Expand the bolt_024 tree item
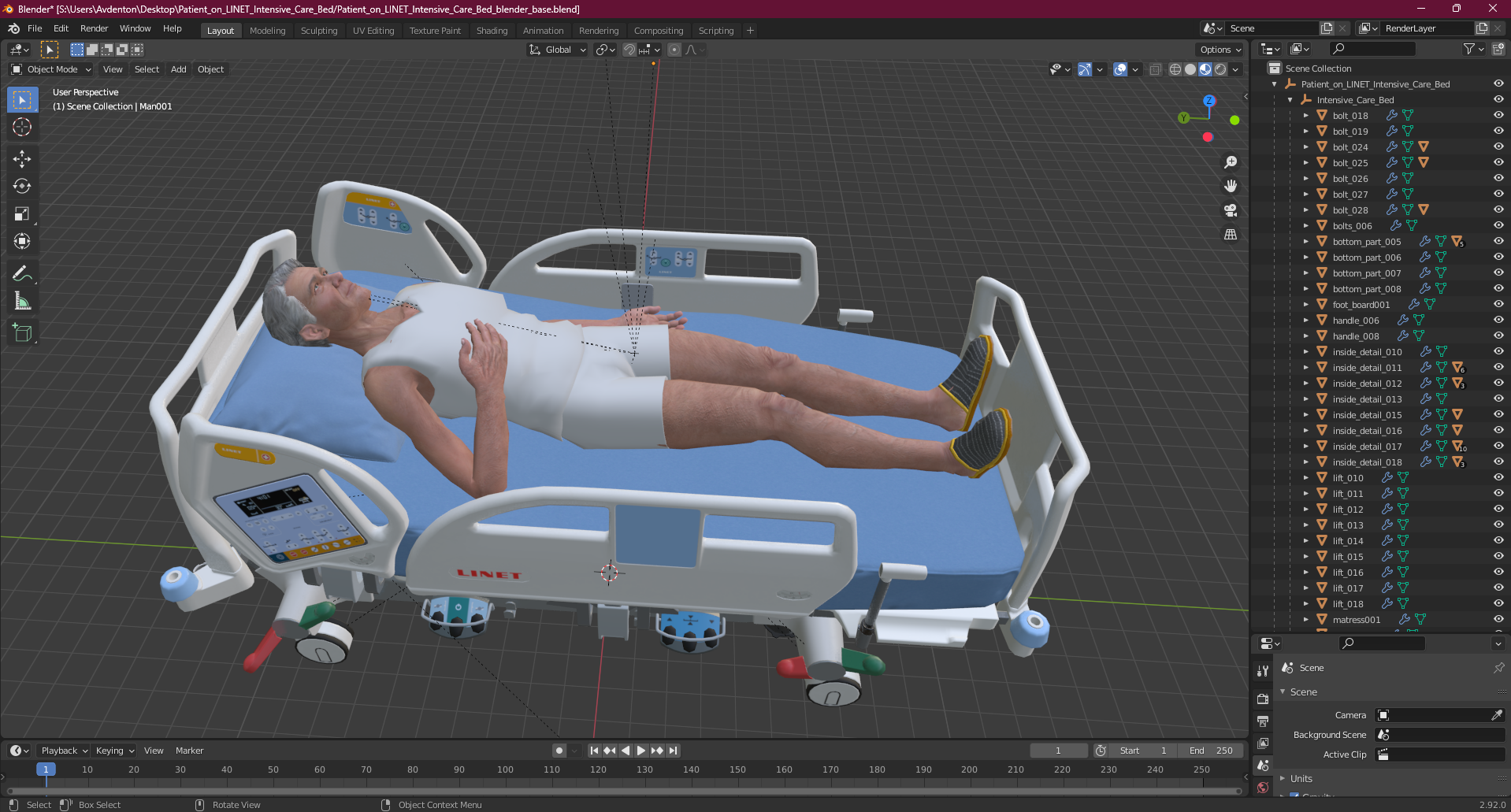Screen dimensions: 1511x812 point(1305,146)
